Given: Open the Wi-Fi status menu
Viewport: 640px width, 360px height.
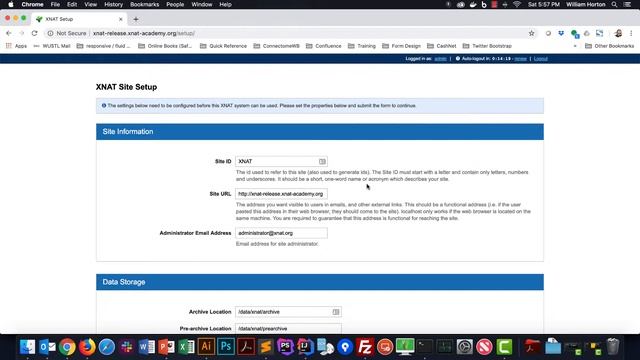Looking at the screenshot, I should (x=517, y=4).
